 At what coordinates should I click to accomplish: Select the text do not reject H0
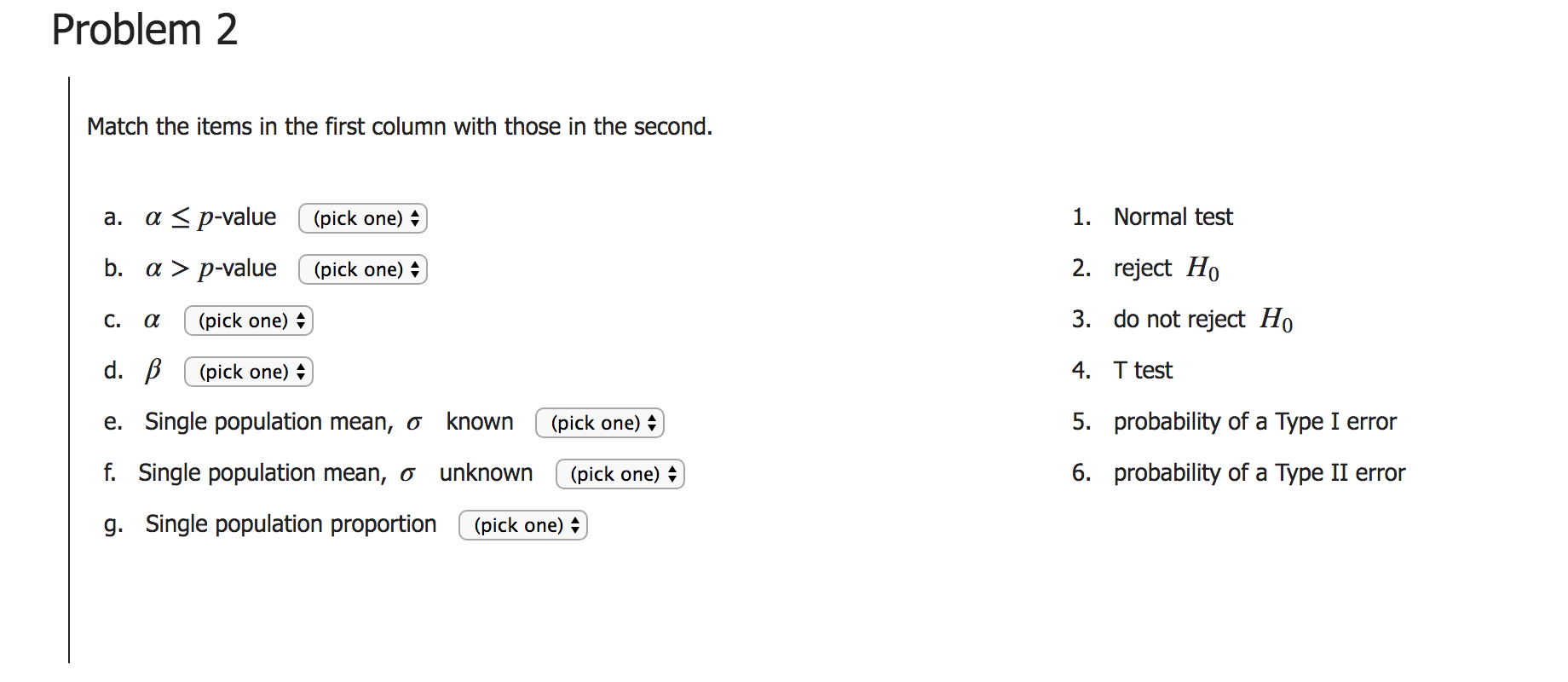point(1202,319)
